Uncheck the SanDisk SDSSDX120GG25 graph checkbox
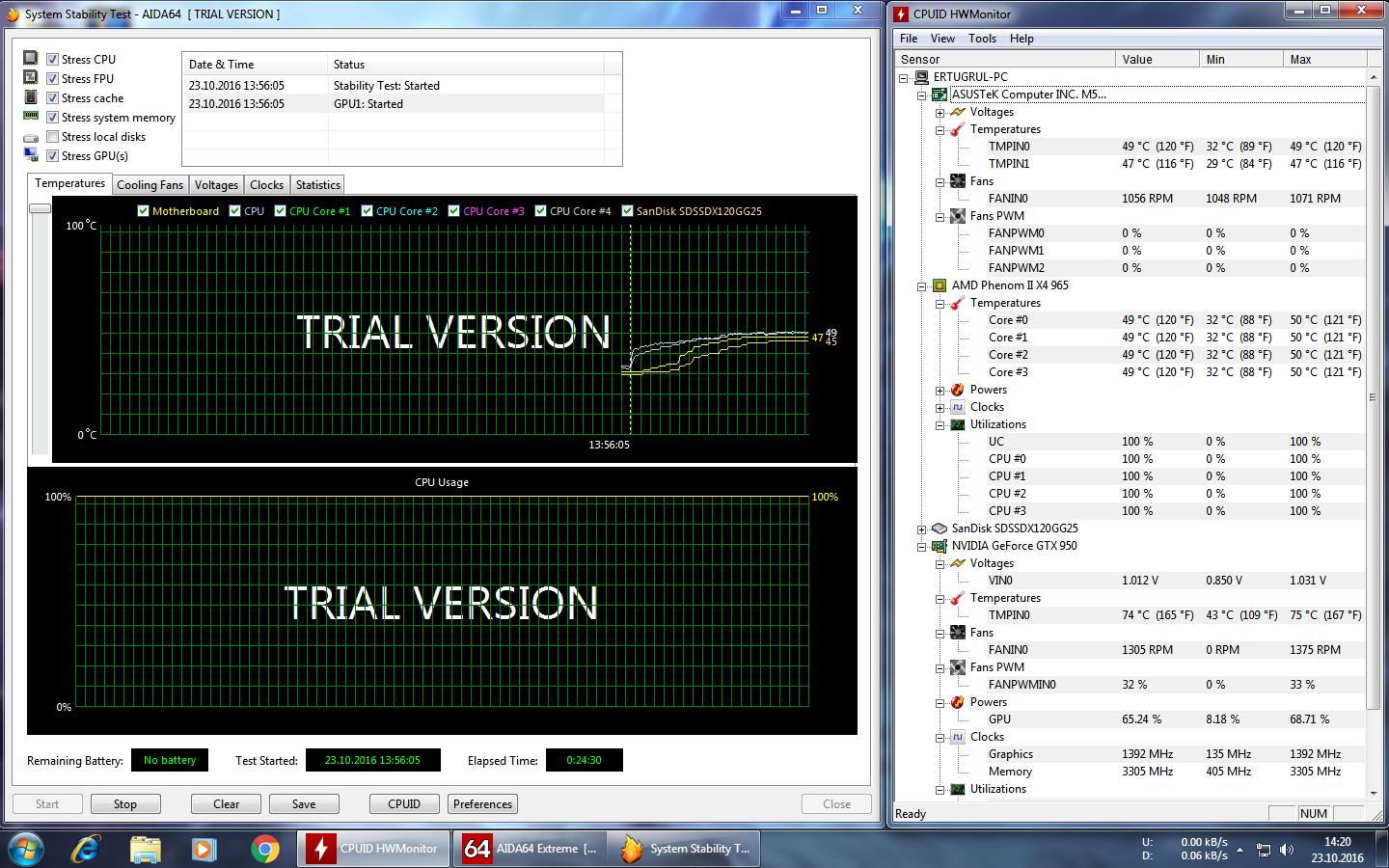The image size is (1389, 868). (628, 211)
